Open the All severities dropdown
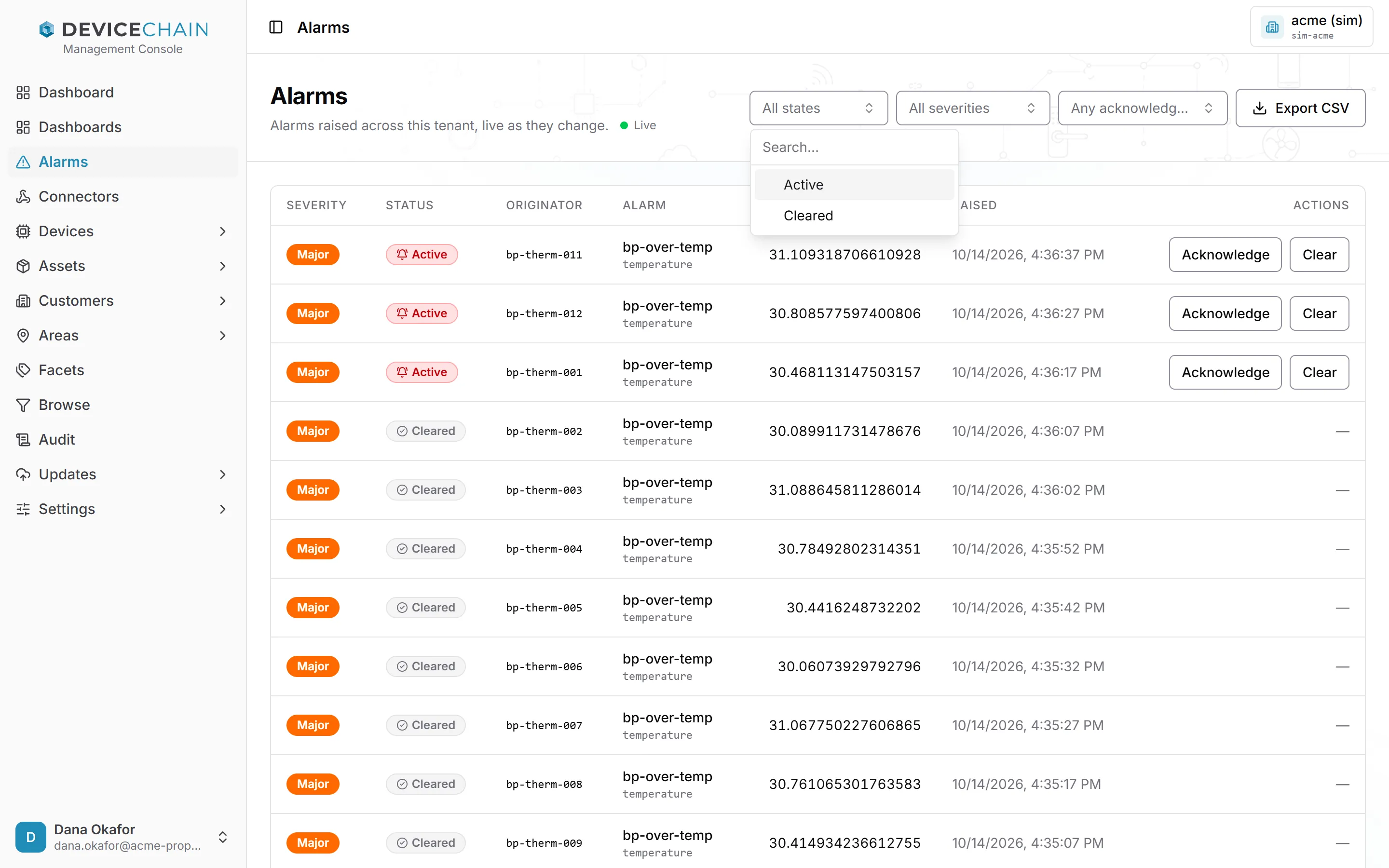The height and width of the screenshot is (868, 1389). (x=972, y=108)
